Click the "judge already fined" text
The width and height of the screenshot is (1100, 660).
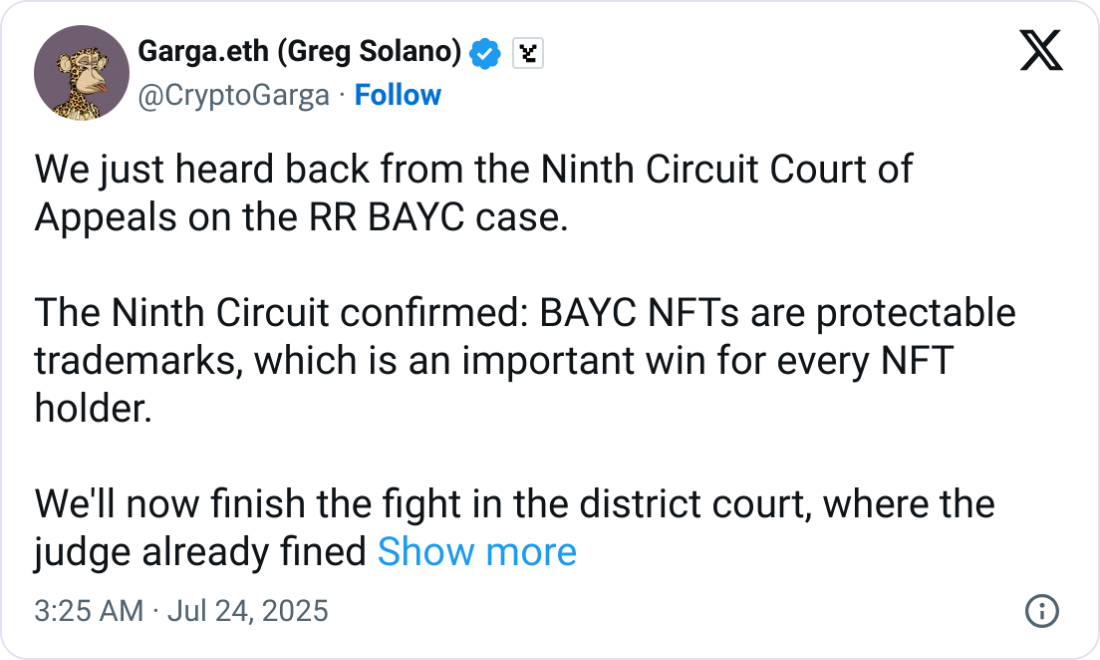[x=200, y=552]
